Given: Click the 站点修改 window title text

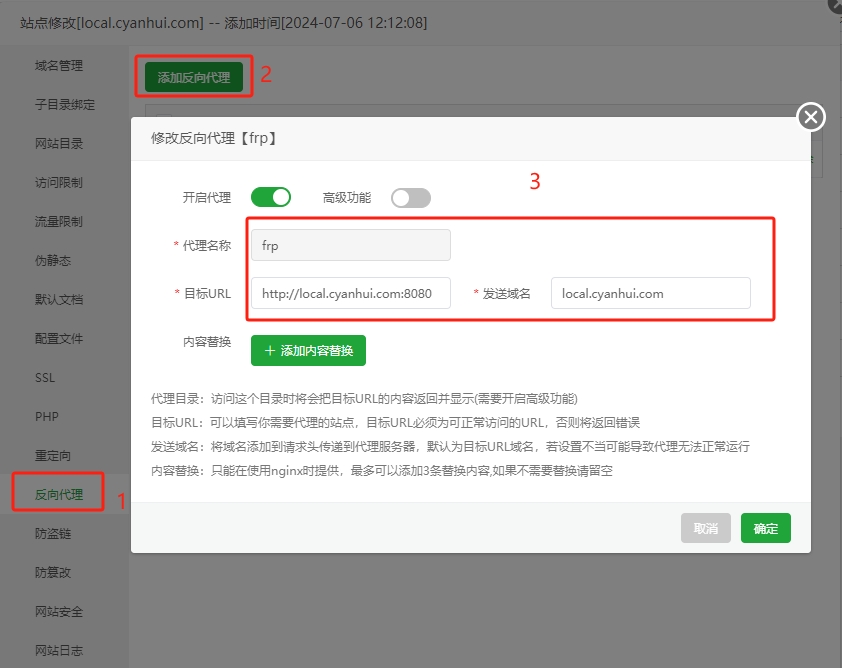Looking at the screenshot, I should pyautogui.click(x=223, y=23).
